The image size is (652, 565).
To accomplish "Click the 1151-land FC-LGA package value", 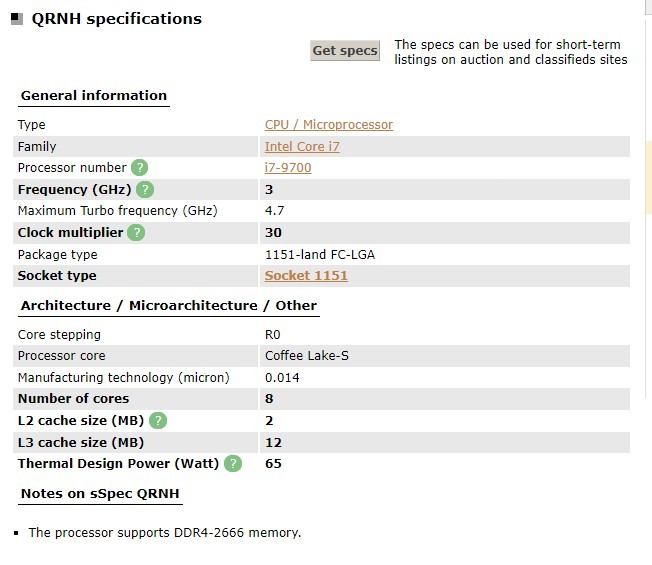I will 320,254.
